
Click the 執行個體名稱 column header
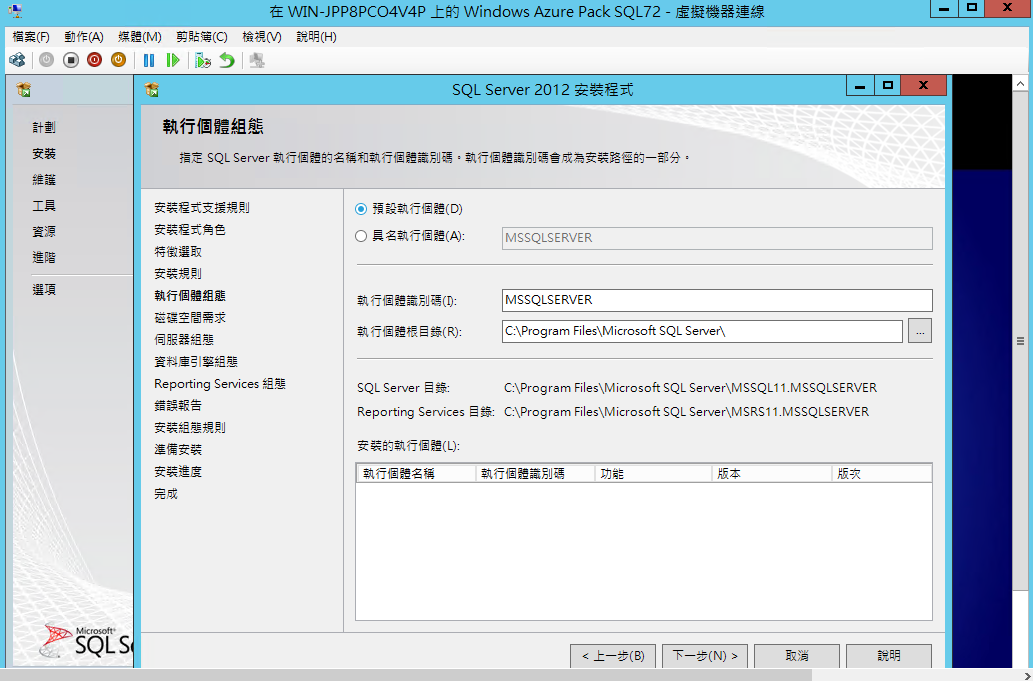click(416, 474)
